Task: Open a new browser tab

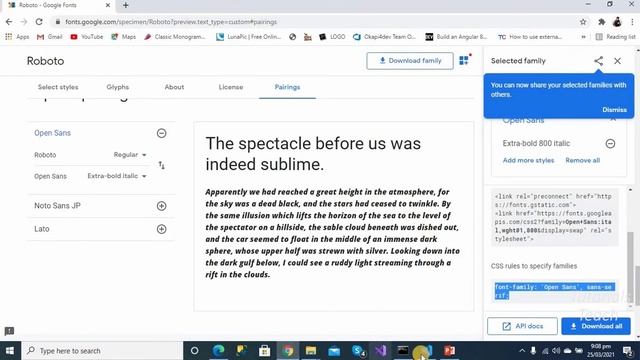Action: click(x=126, y=5)
